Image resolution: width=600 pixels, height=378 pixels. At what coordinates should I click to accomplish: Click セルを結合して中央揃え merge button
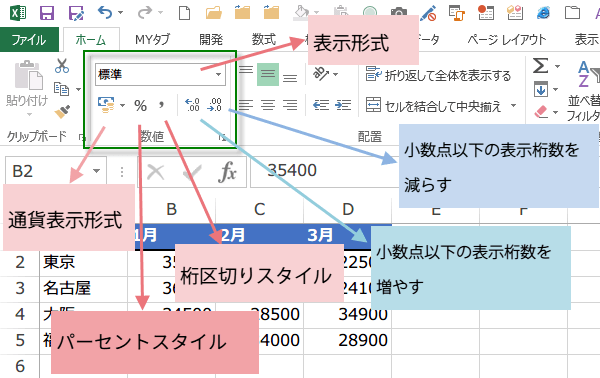(434, 105)
